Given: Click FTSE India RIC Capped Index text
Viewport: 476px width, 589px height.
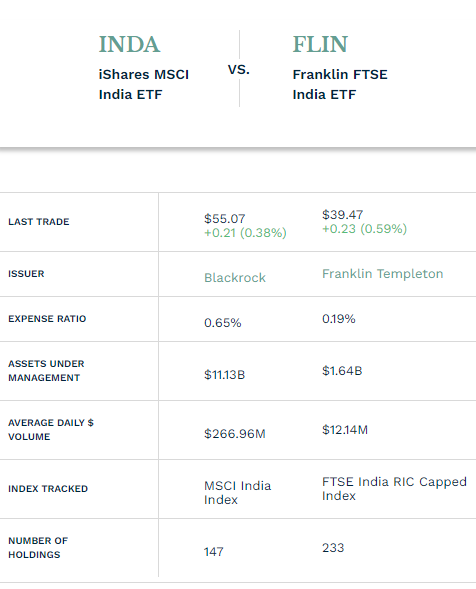Looking at the screenshot, I should 394,489.
